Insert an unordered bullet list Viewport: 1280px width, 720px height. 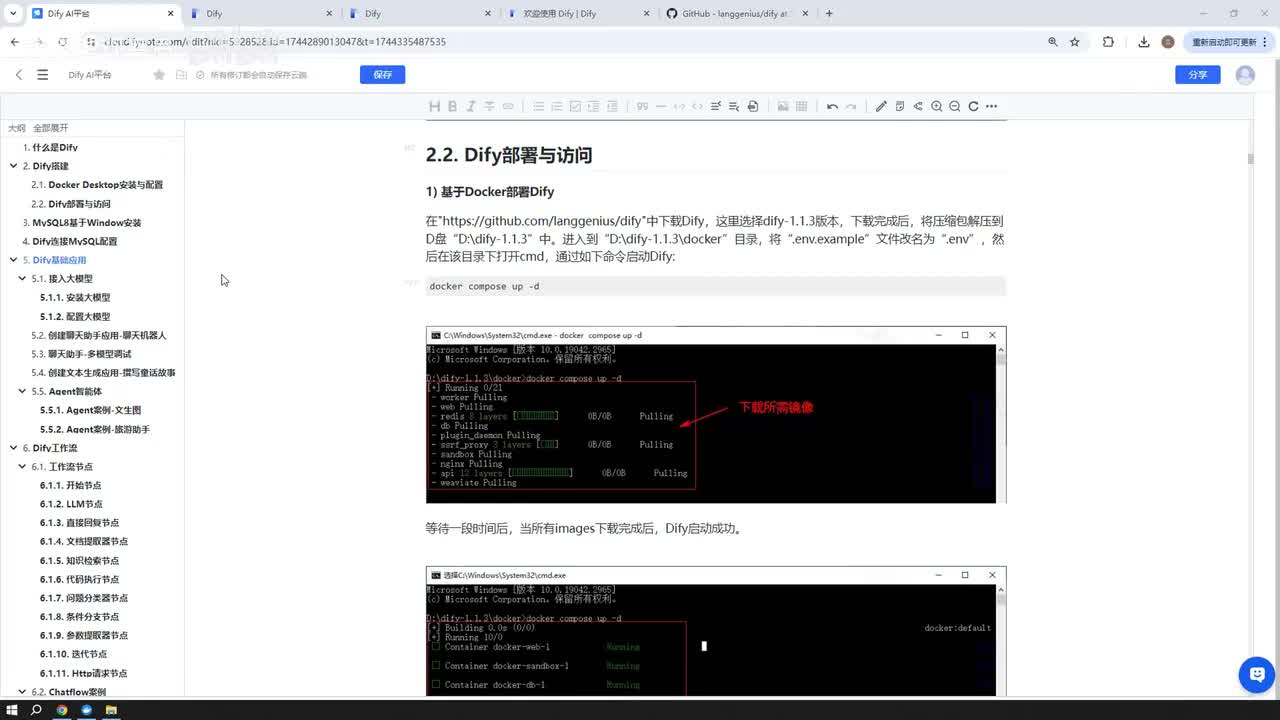click(538, 106)
